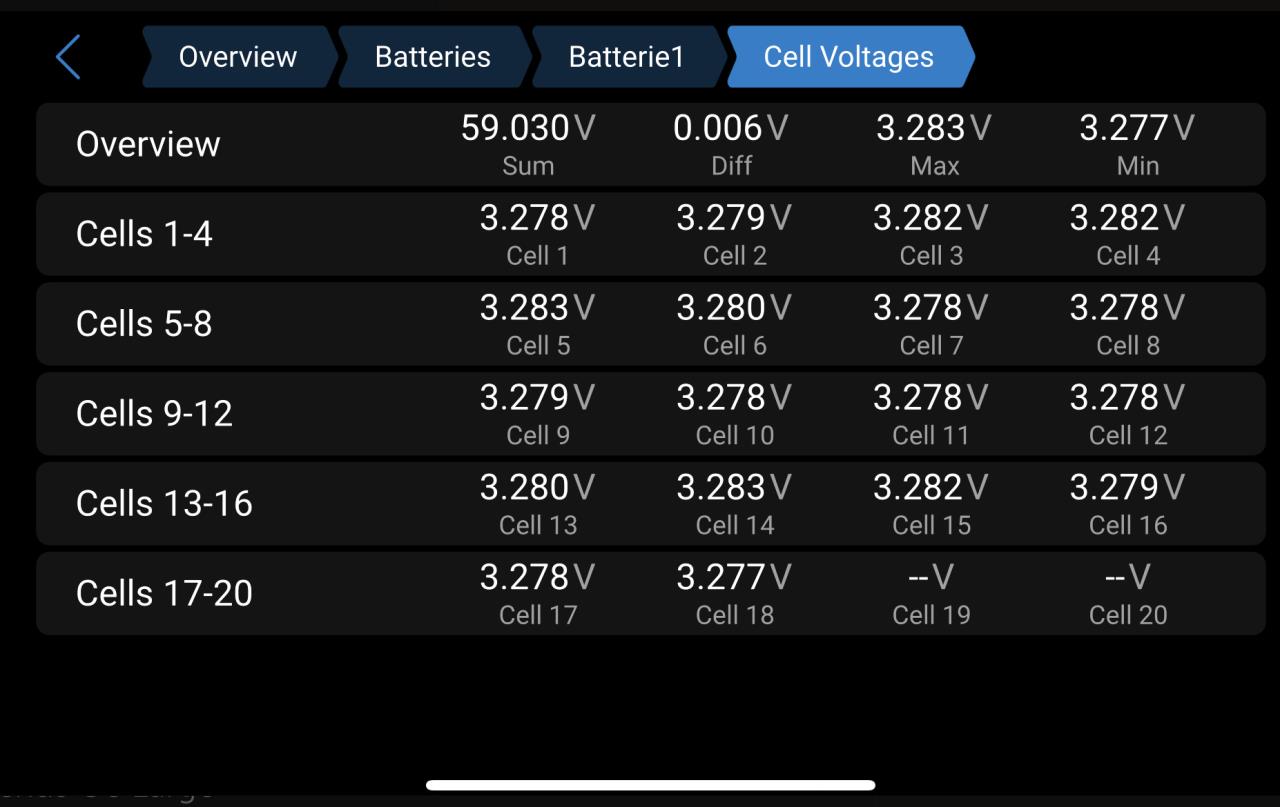Image resolution: width=1280 pixels, height=807 pixels.
Task: Tap Cell 5 voltage reading
Action: point(537,308)
